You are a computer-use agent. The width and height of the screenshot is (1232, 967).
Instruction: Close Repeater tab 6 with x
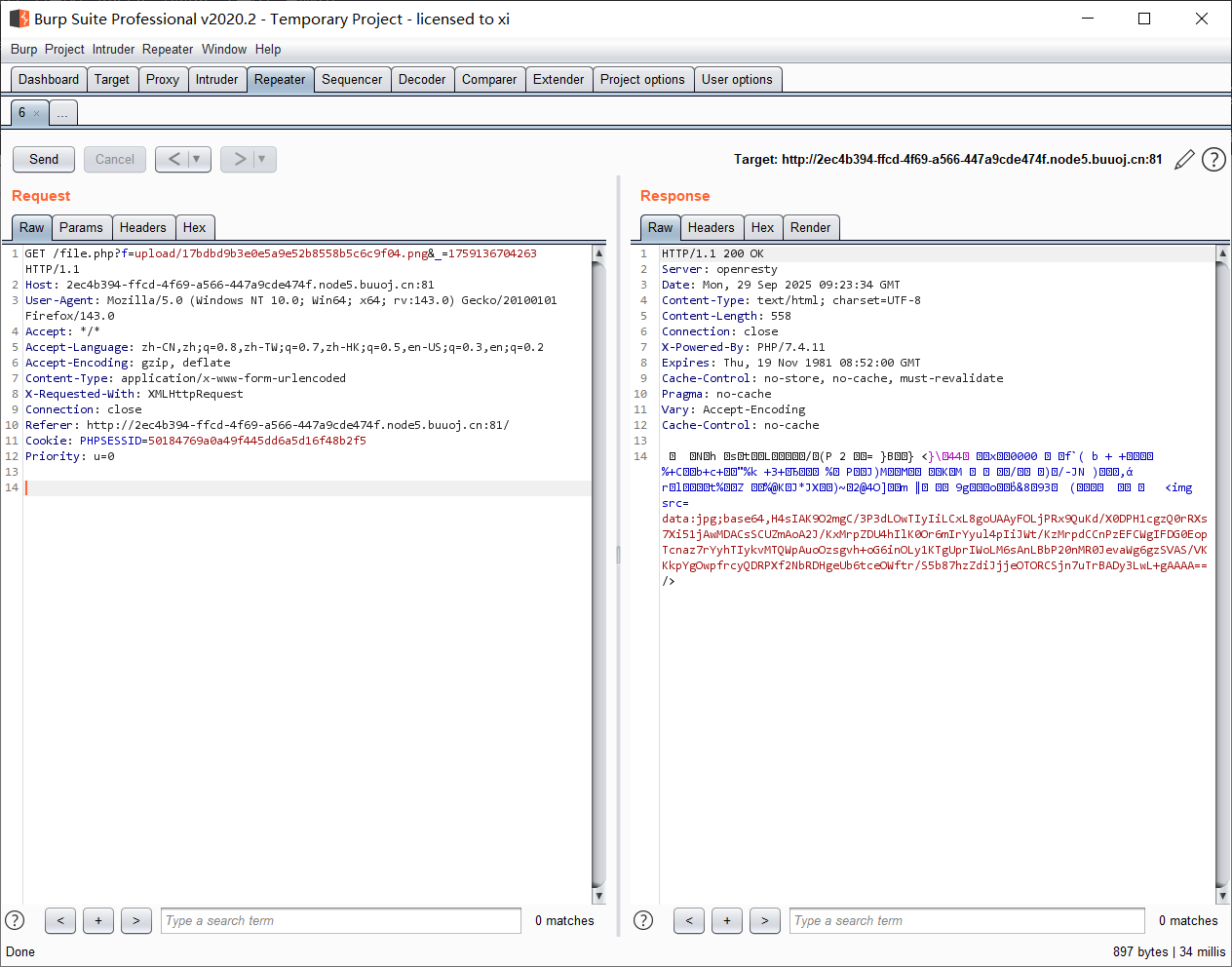pos(37,113)
